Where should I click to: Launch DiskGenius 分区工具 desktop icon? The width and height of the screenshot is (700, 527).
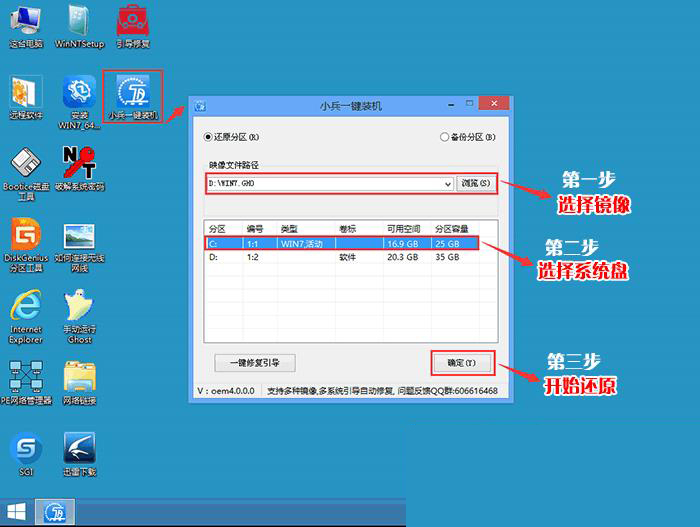(26, 245)
